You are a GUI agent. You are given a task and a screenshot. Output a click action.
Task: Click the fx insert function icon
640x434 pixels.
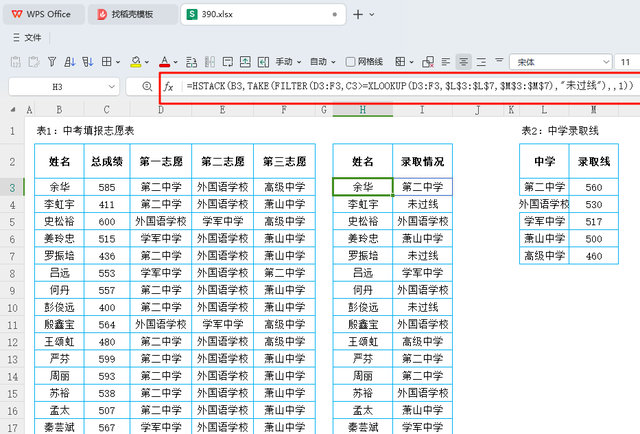tap(168, 87)
